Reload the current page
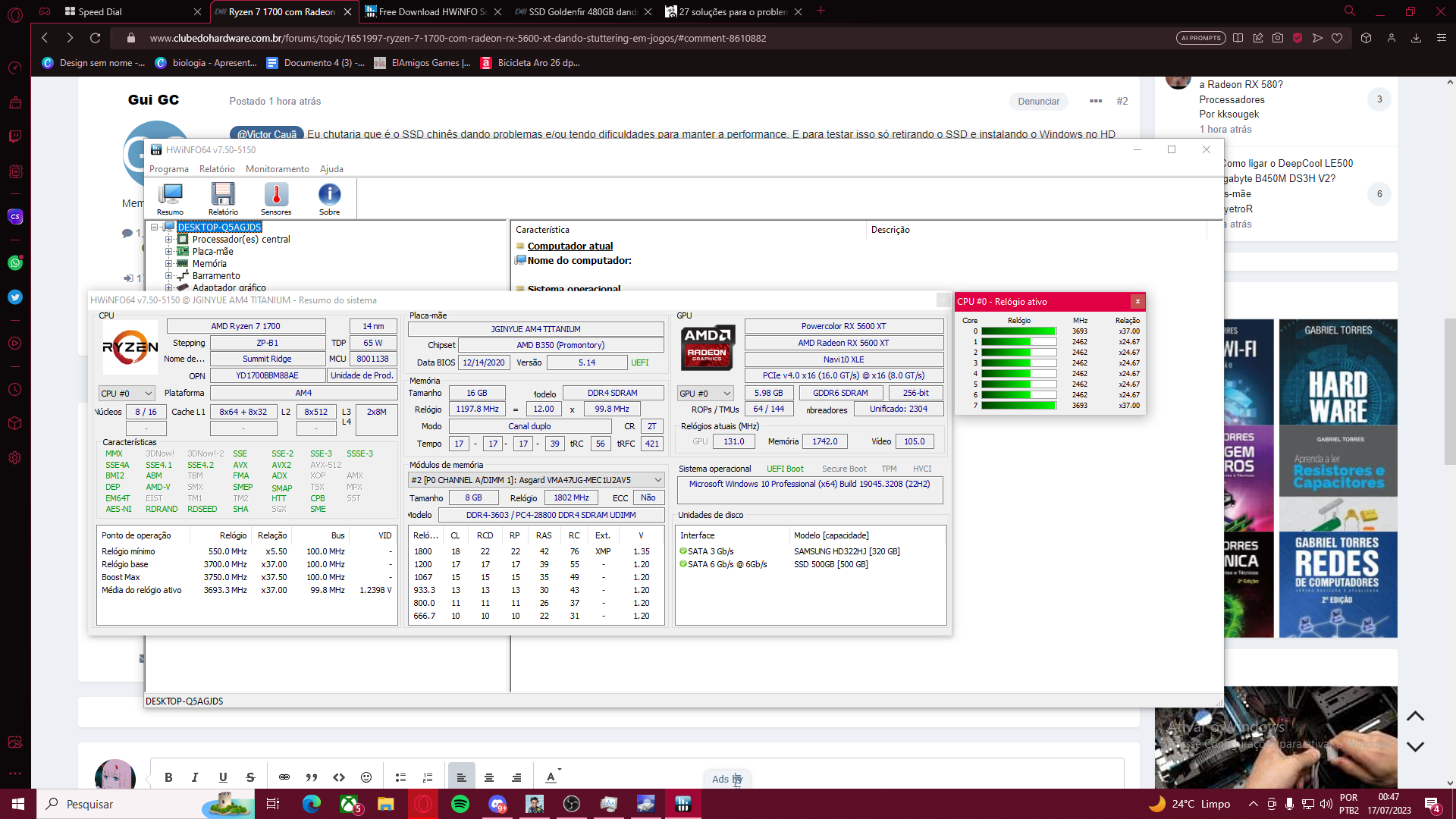 95,38
